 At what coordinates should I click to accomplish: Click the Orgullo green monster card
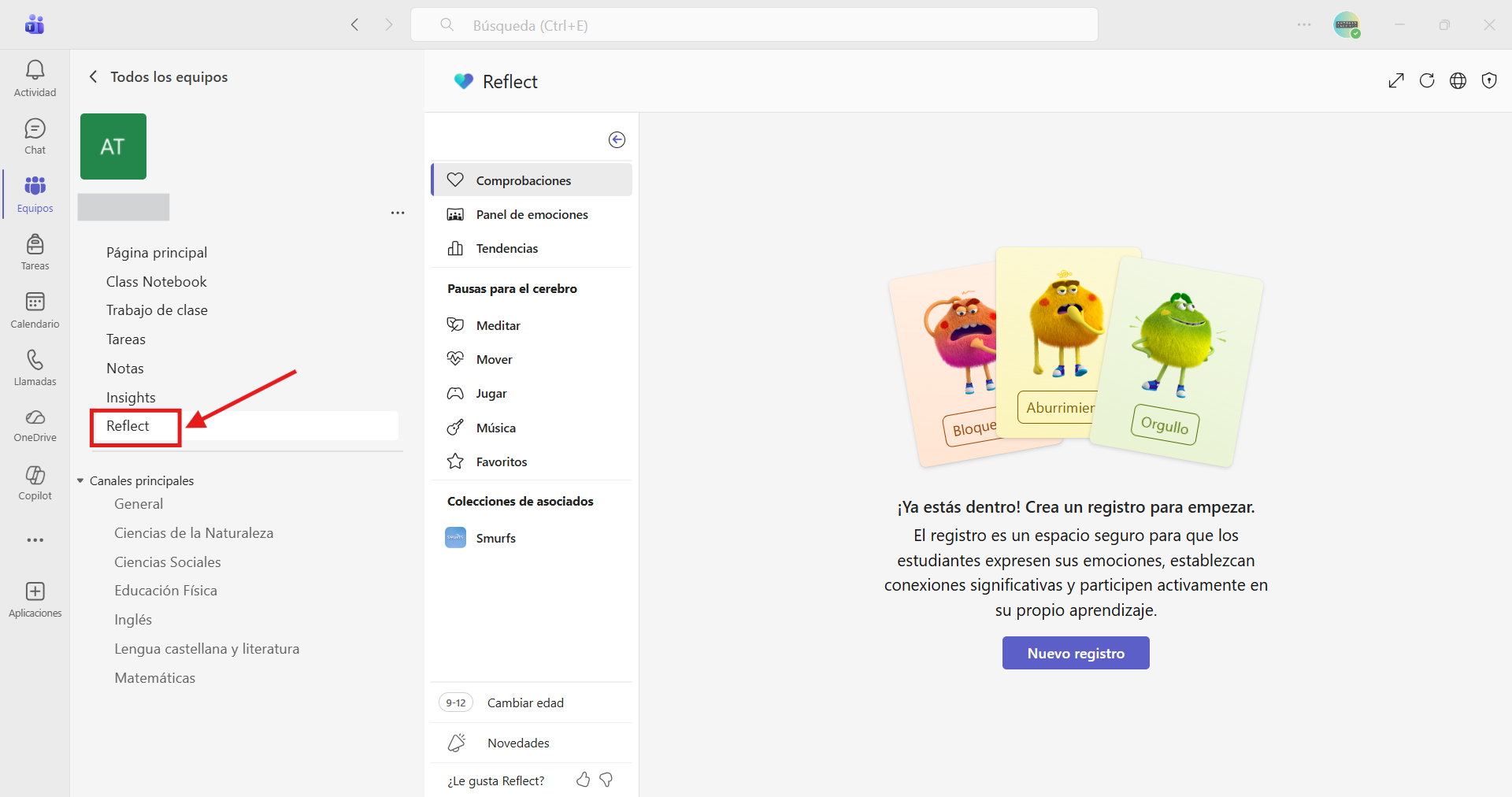1177,361
